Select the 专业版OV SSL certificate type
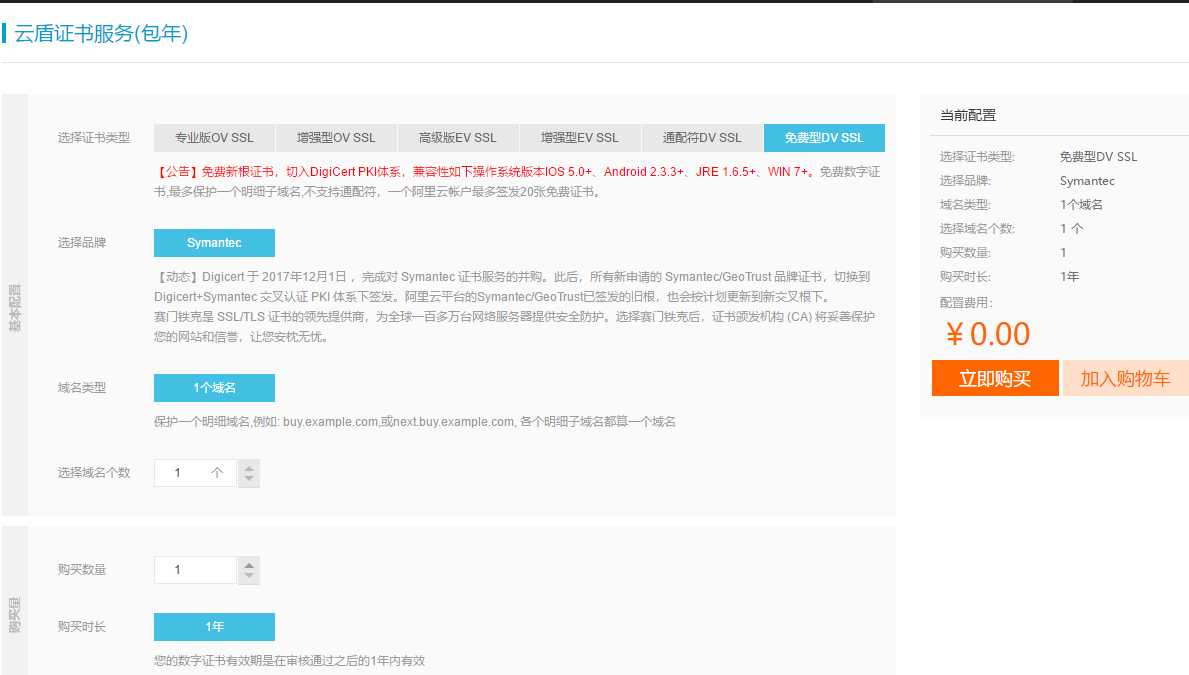Viewport: 1189px width, 675px height. point(213,137)
